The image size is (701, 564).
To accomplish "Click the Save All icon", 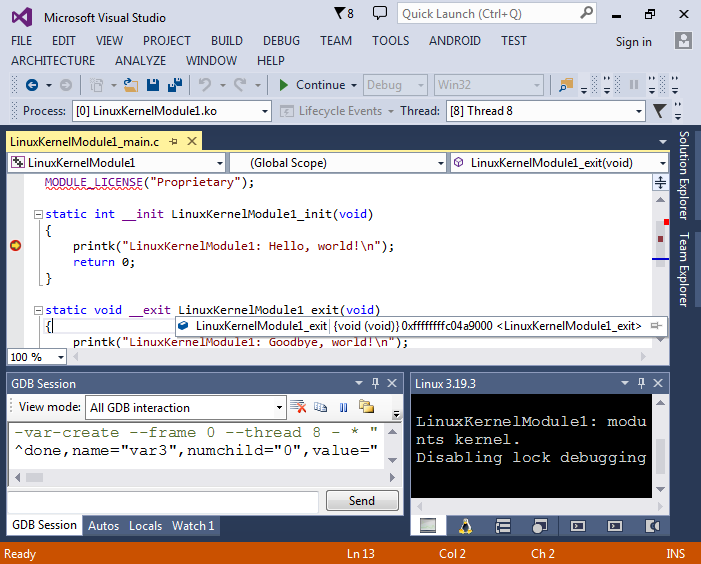I will [175, 85].
